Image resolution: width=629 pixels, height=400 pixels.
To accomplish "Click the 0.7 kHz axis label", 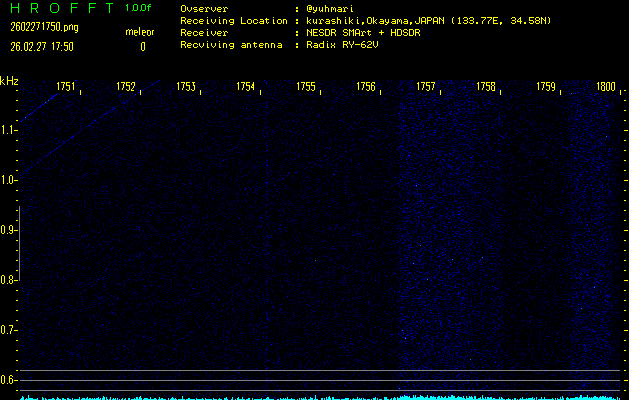I will (7, 330).
